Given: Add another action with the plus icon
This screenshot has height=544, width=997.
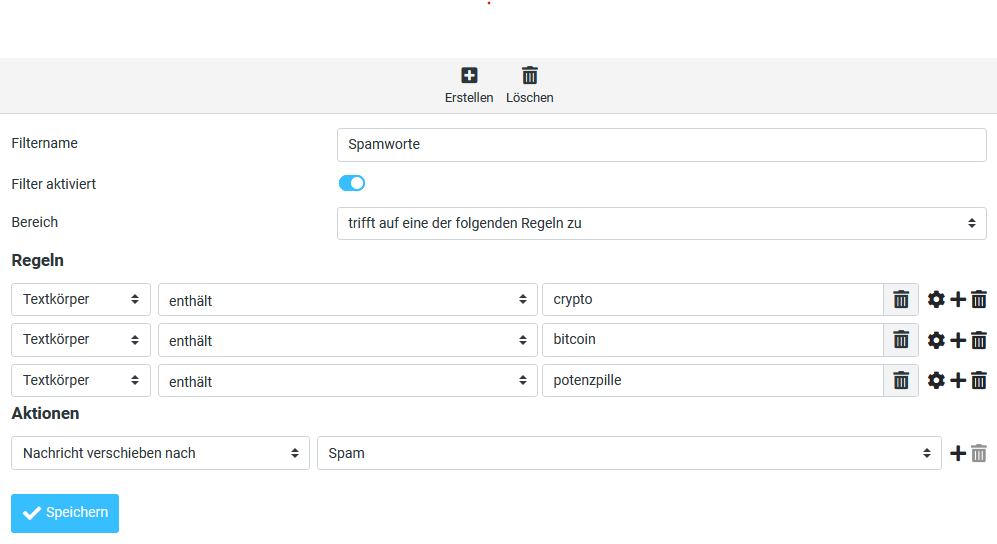Looking at the screenshot, I should pos(958,453).
